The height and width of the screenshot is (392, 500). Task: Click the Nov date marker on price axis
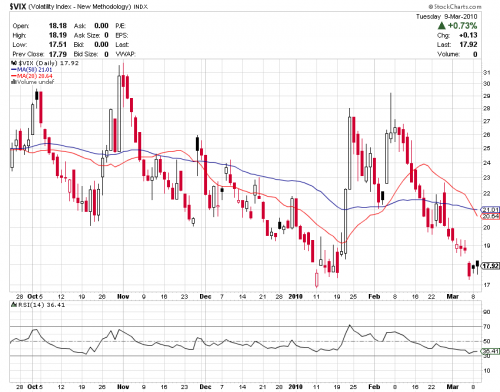[x=123, y=296]
